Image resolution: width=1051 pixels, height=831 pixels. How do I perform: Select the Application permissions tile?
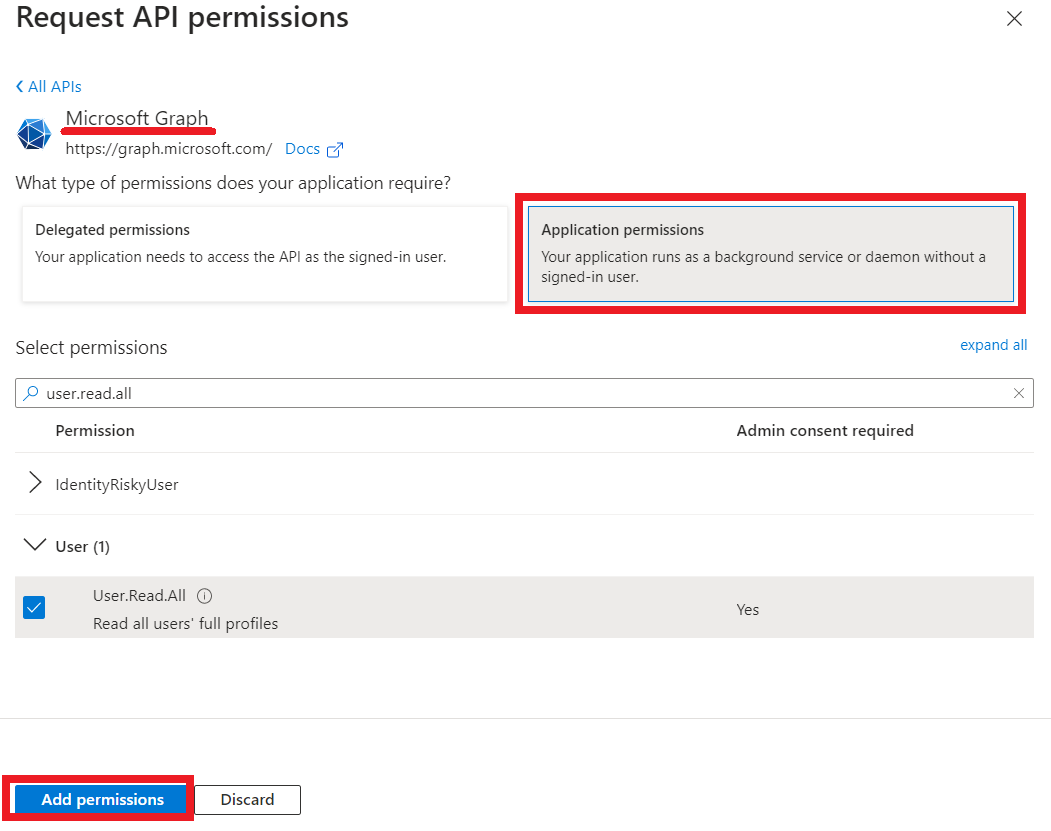770,253
